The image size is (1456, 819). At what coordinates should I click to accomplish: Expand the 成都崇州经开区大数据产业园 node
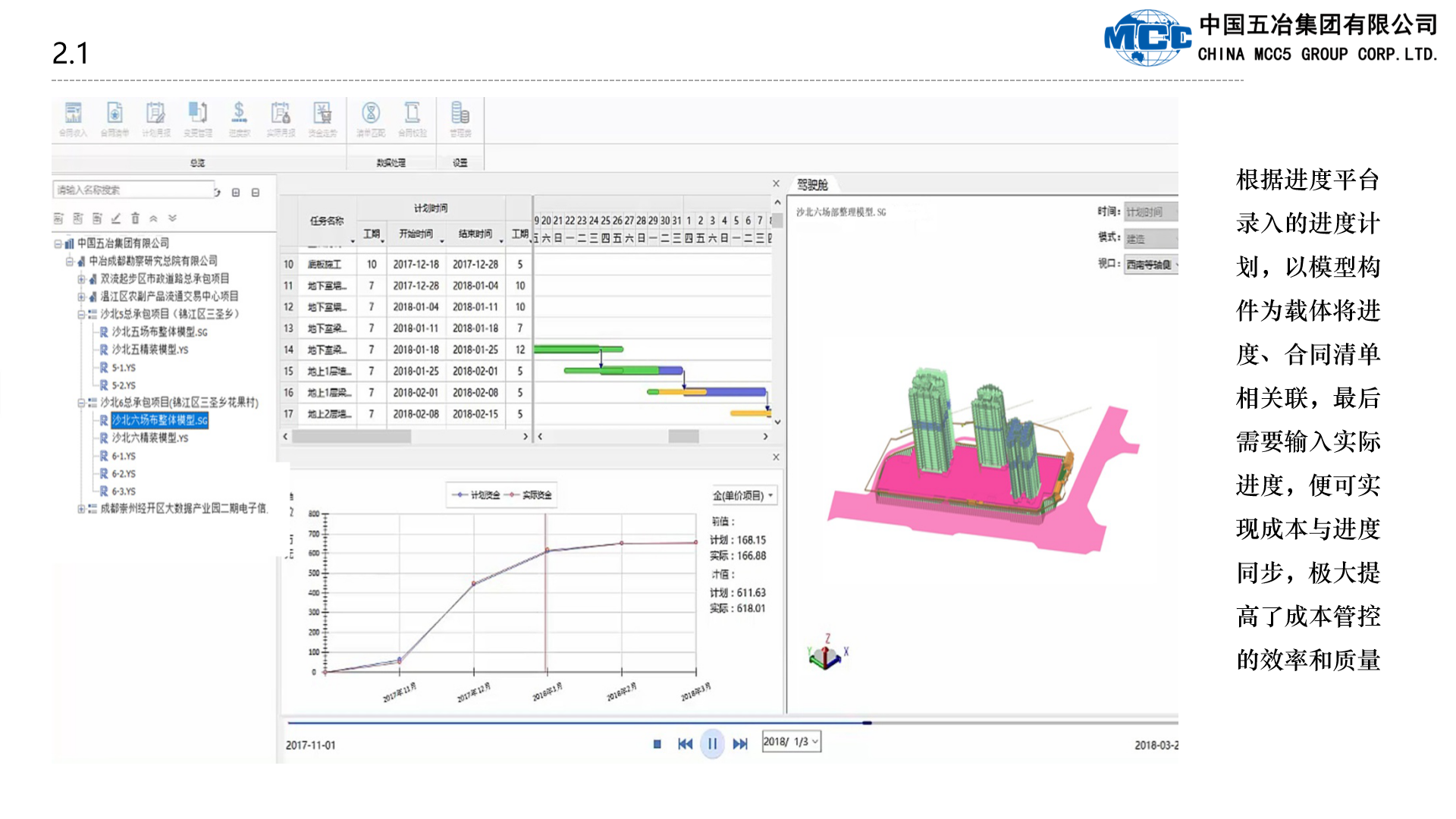(x=80, y=509)
